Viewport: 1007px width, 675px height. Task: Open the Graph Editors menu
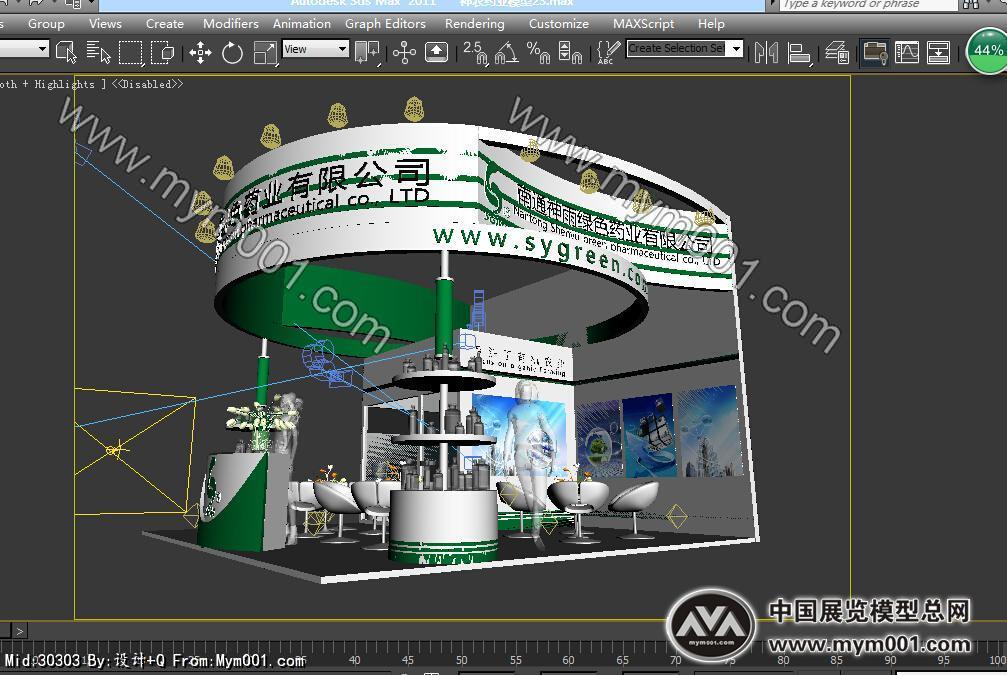tap(385, 24)
